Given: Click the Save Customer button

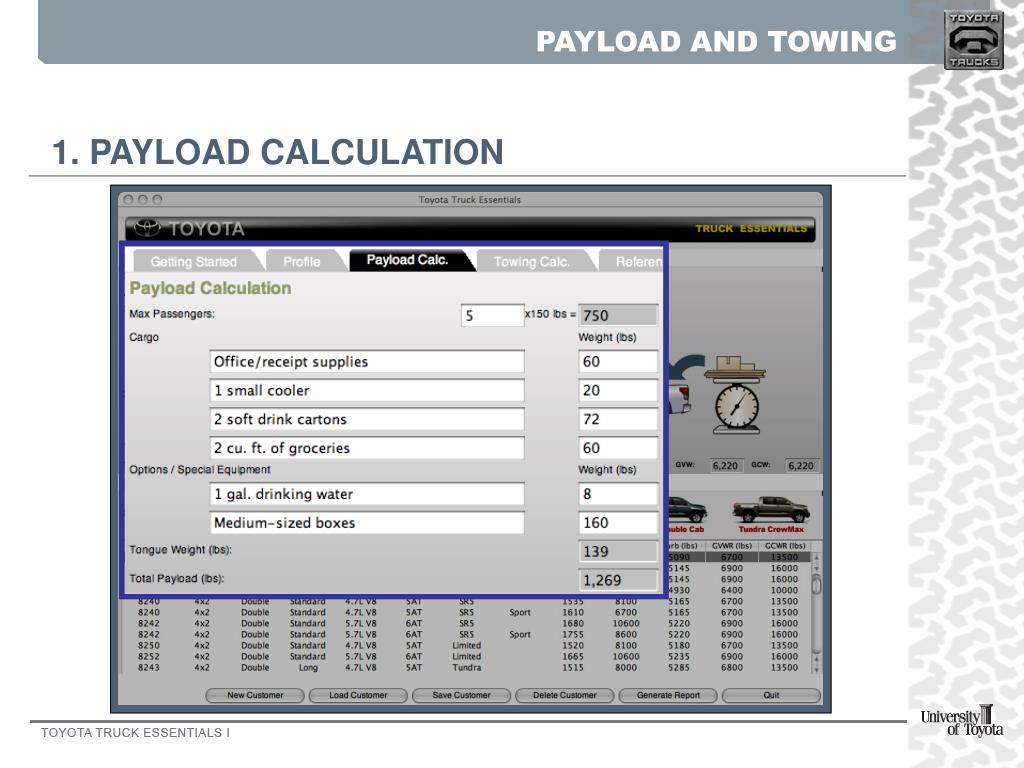Looking at the screenshot, I should [461, 696].
